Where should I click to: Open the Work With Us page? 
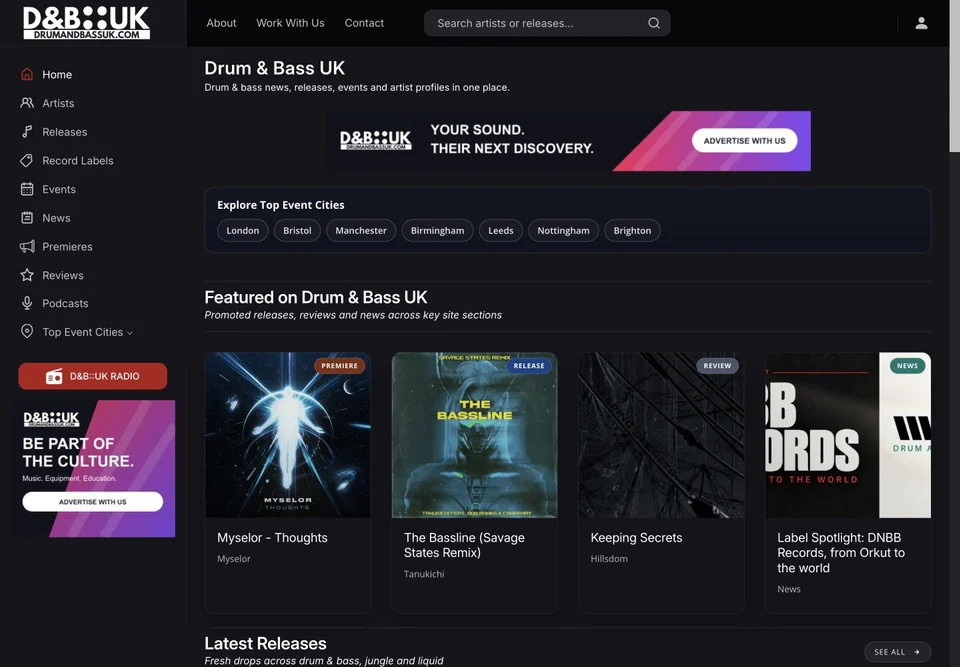click(290, 23)
